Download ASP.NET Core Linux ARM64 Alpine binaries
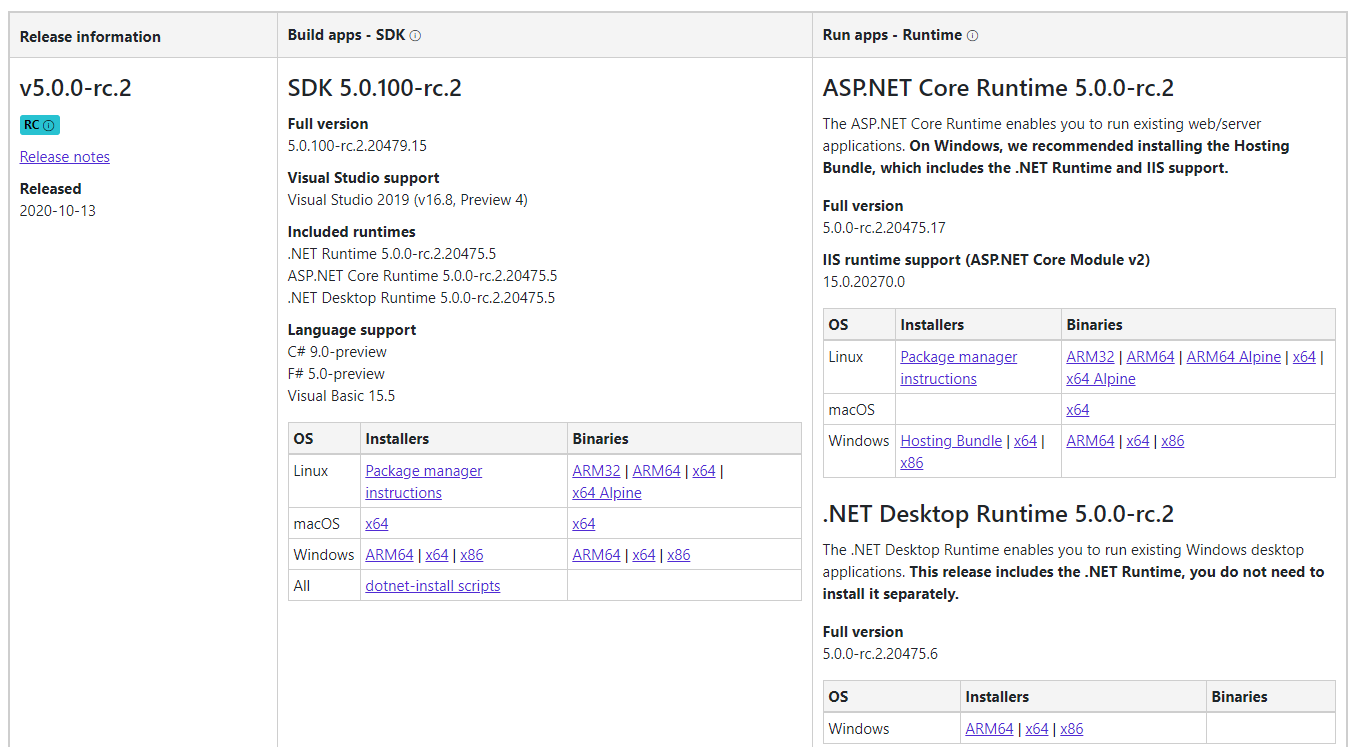 (x=1233, y=356)
